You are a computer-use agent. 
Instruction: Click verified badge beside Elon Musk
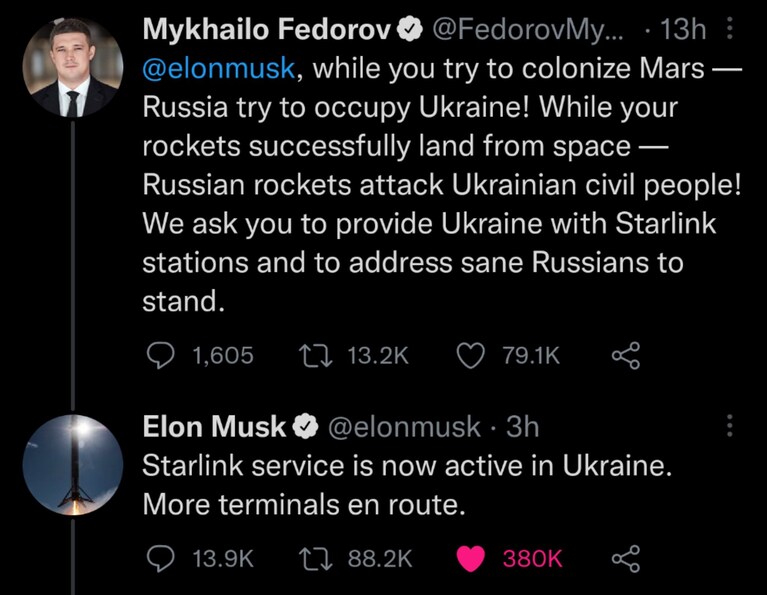click(x=305, y=427)
